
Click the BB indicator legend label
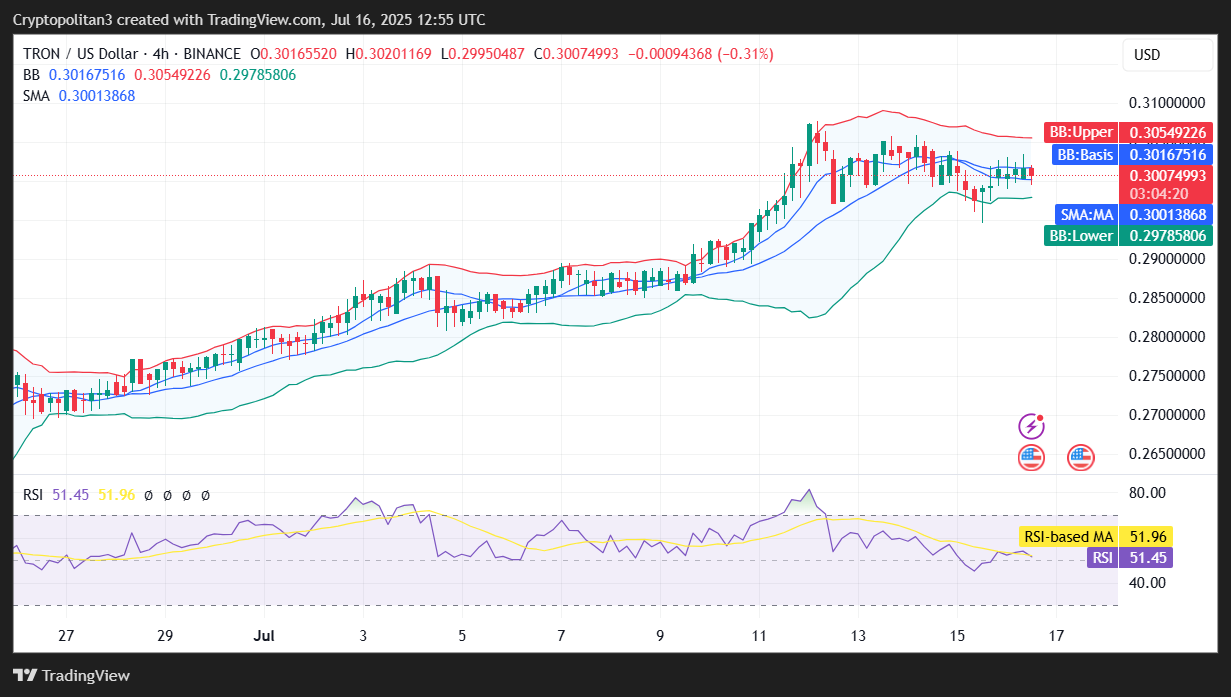click(x=33, y=75)
